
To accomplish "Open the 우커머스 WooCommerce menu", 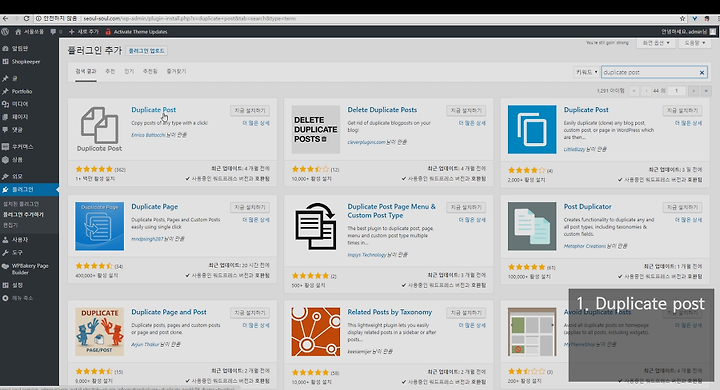I will [x=22, y=147].
